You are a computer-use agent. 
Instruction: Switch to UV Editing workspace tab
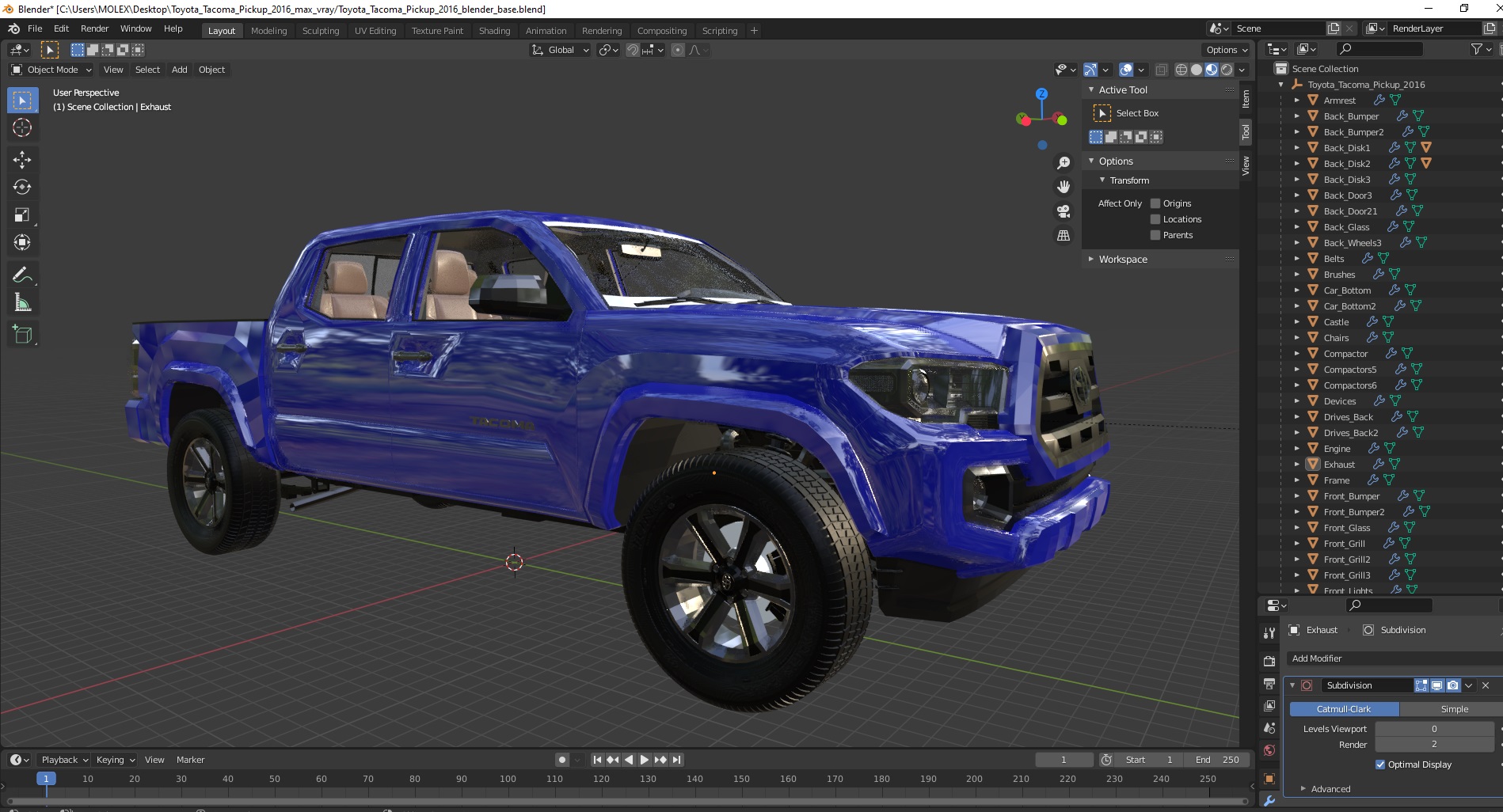pos(375,31)
